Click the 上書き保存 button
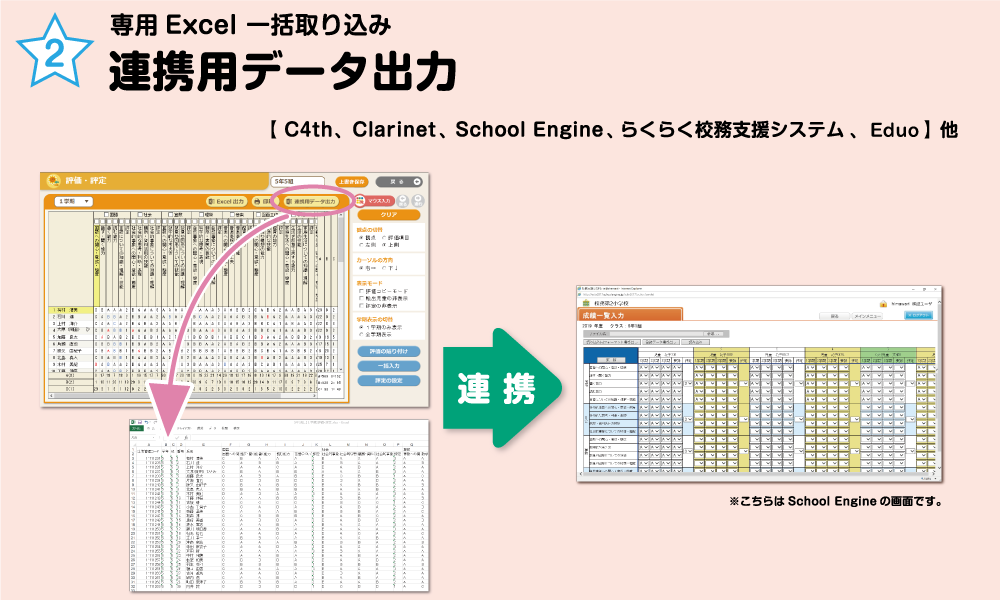The image size is (1000, 600). [351, 182]
